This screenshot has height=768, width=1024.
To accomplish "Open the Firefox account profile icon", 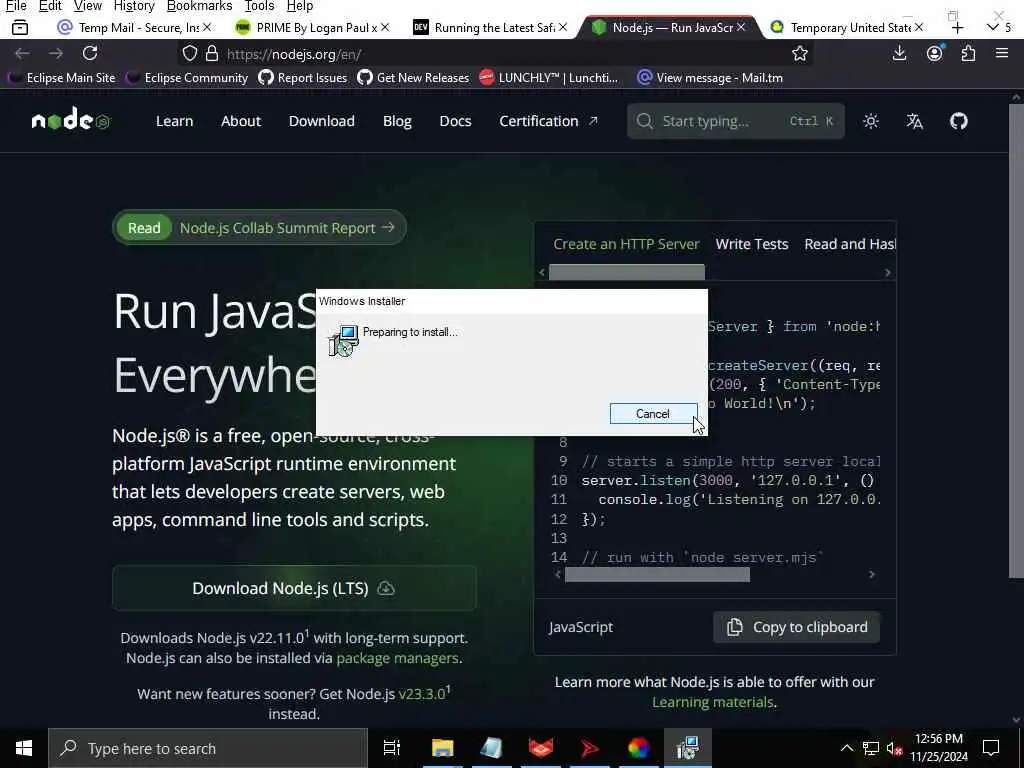I will click(935, 53).
